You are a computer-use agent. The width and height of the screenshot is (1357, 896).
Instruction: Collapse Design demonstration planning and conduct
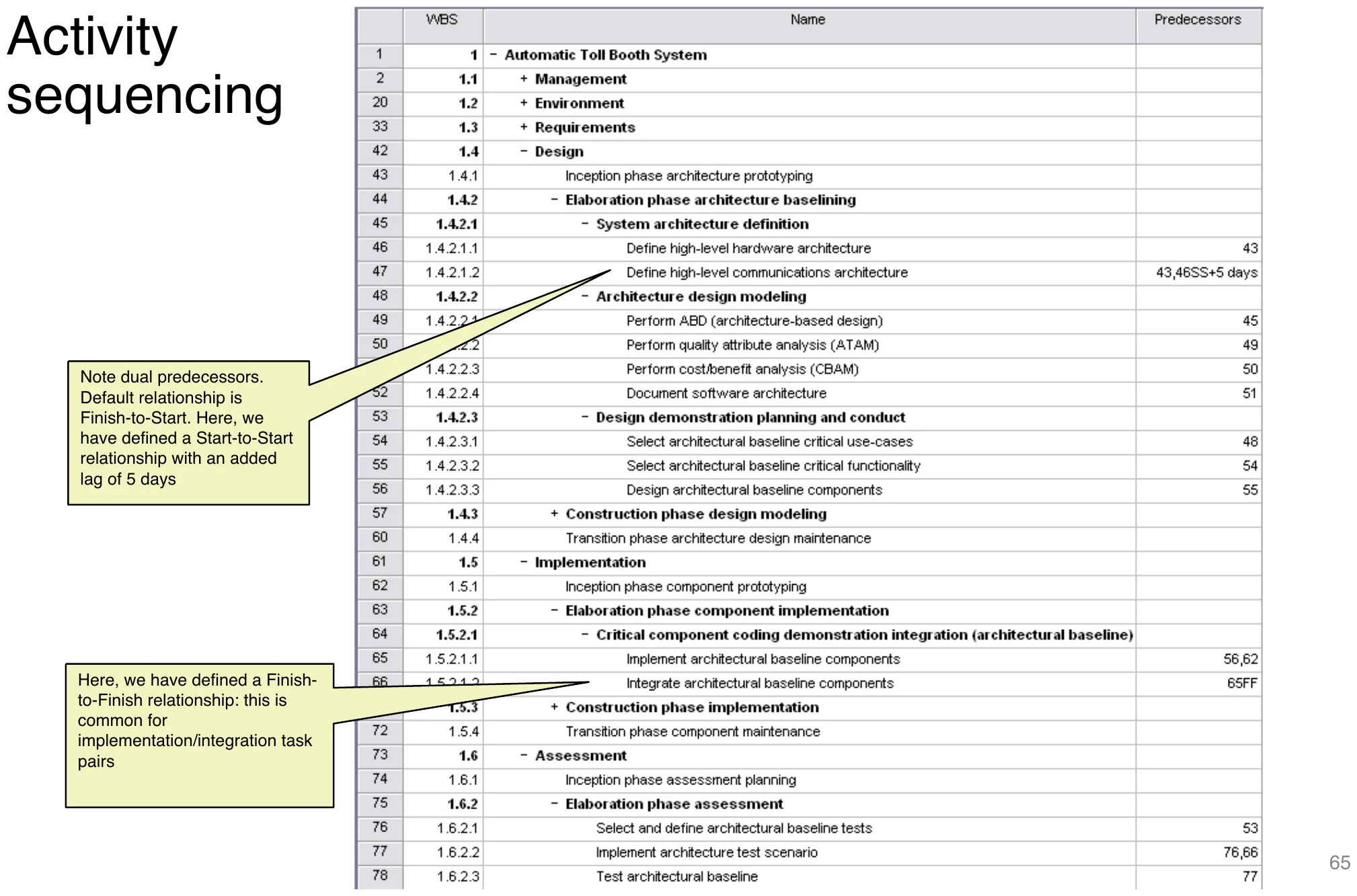[585, 417]
